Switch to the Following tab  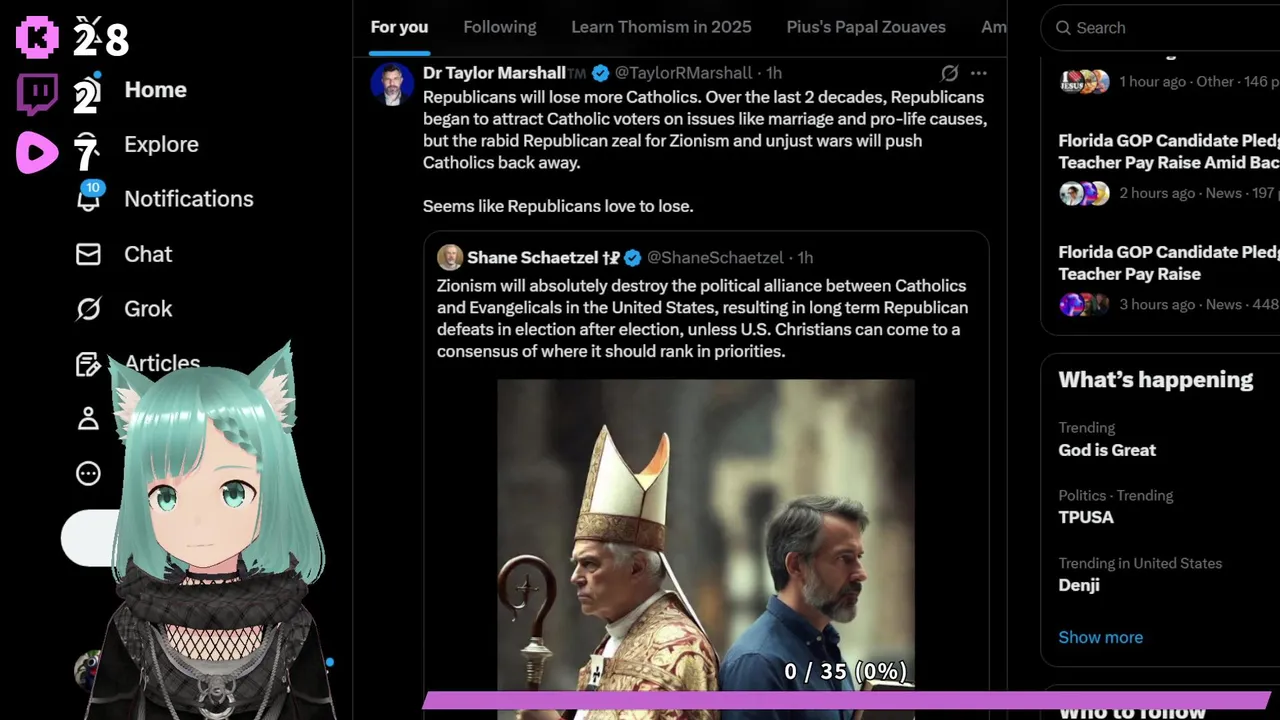tap(500, 27)
